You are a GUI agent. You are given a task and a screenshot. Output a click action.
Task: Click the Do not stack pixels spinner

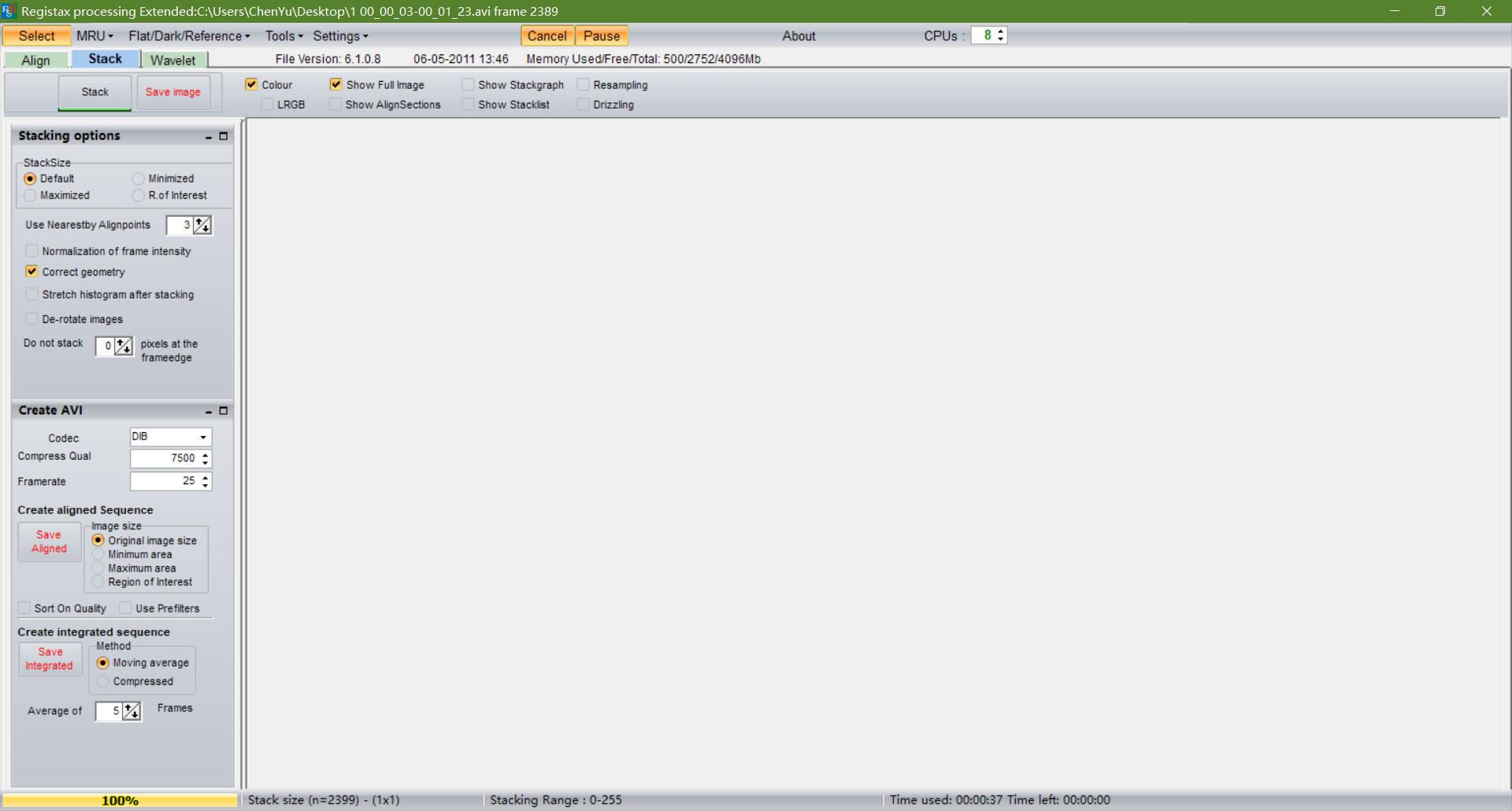[124, 346]
